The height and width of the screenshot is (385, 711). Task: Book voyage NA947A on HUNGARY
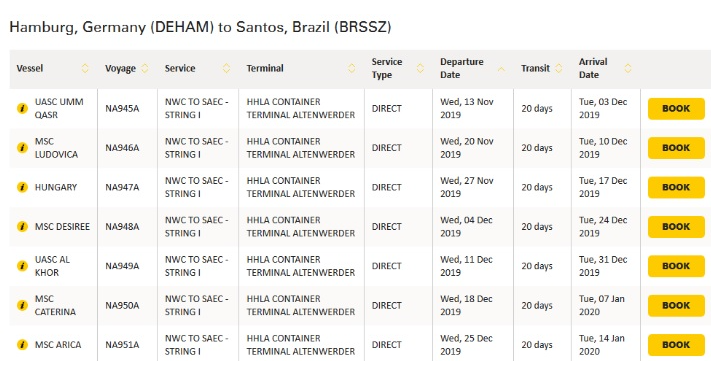(x=676, y=188)
